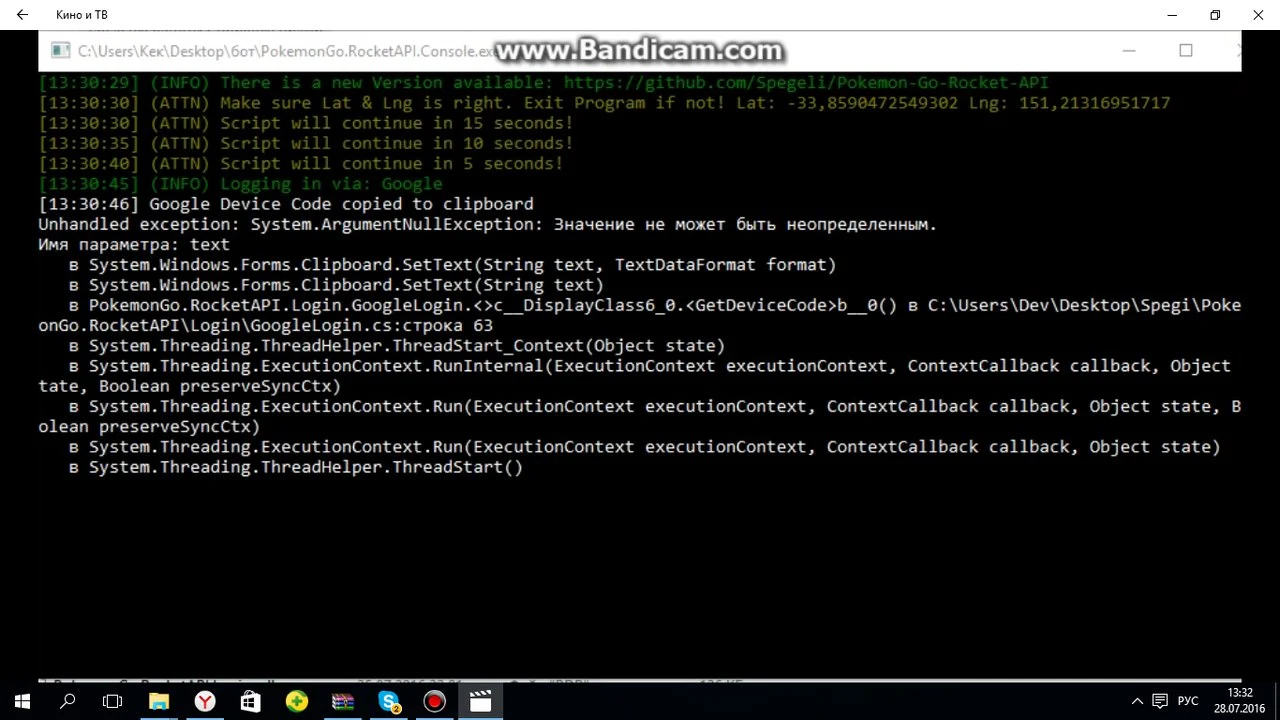
Task: Switch to Skype on the taskbar
Action: tap(389, 701)
